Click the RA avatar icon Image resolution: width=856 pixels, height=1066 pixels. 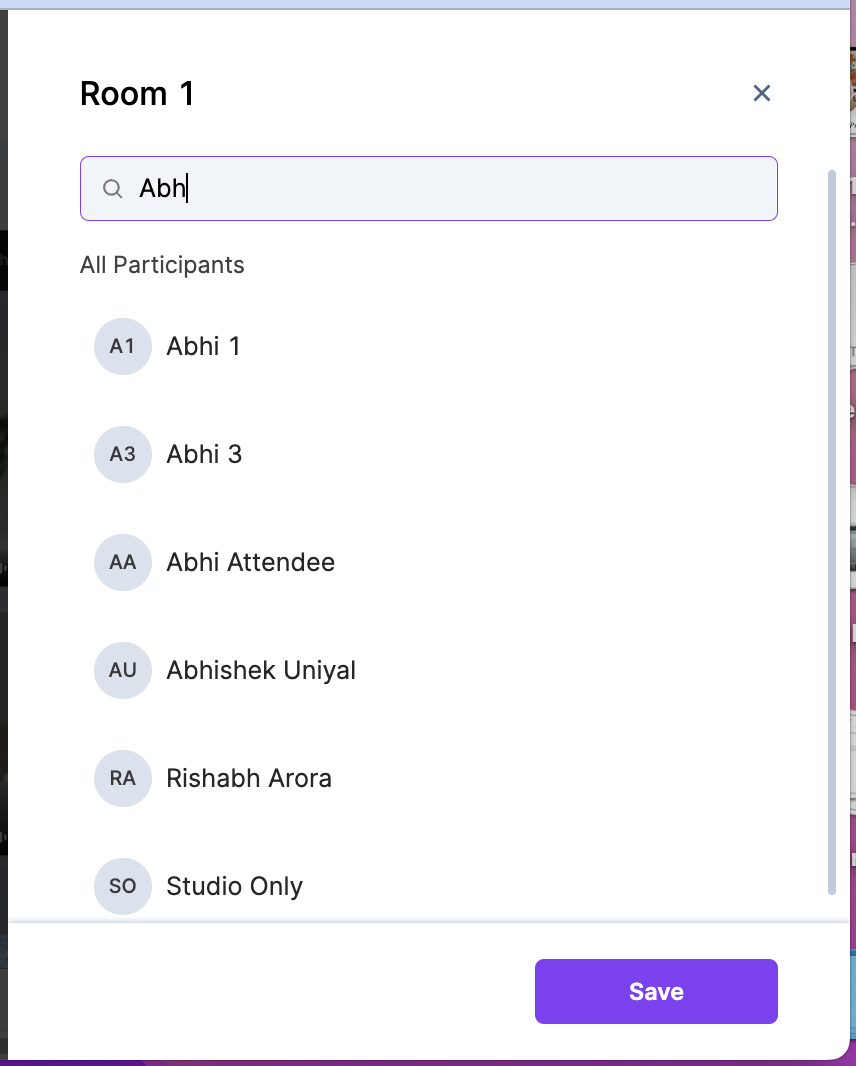tap(123, 779)
